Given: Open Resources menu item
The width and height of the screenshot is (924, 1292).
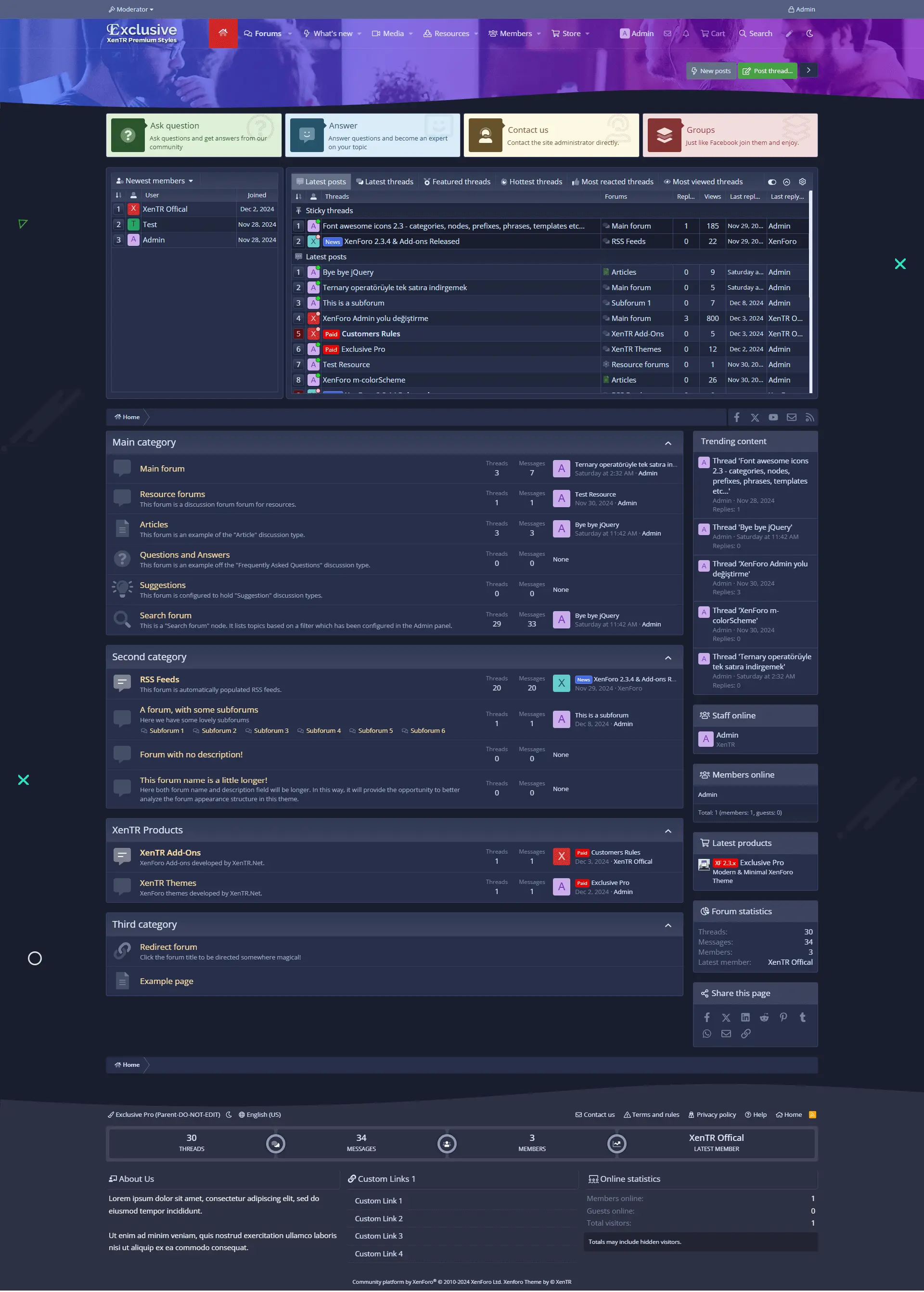Looking at the screenshot, I should coord(447,34).
